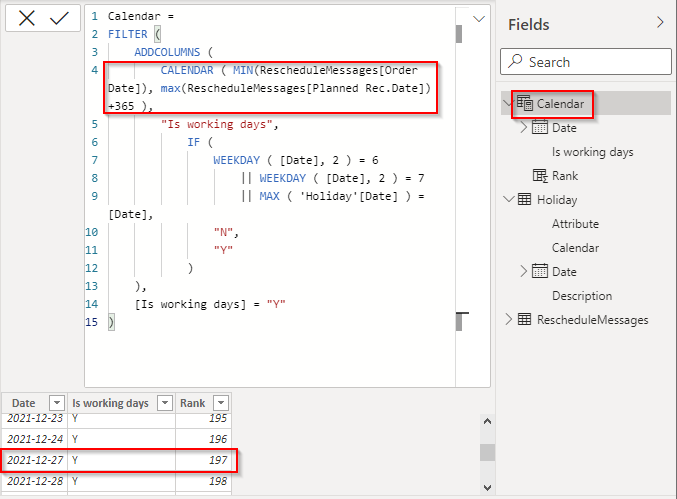This screenshot has height=499, width=677.
Task: Select the Description field
Action: pos(582,296)
